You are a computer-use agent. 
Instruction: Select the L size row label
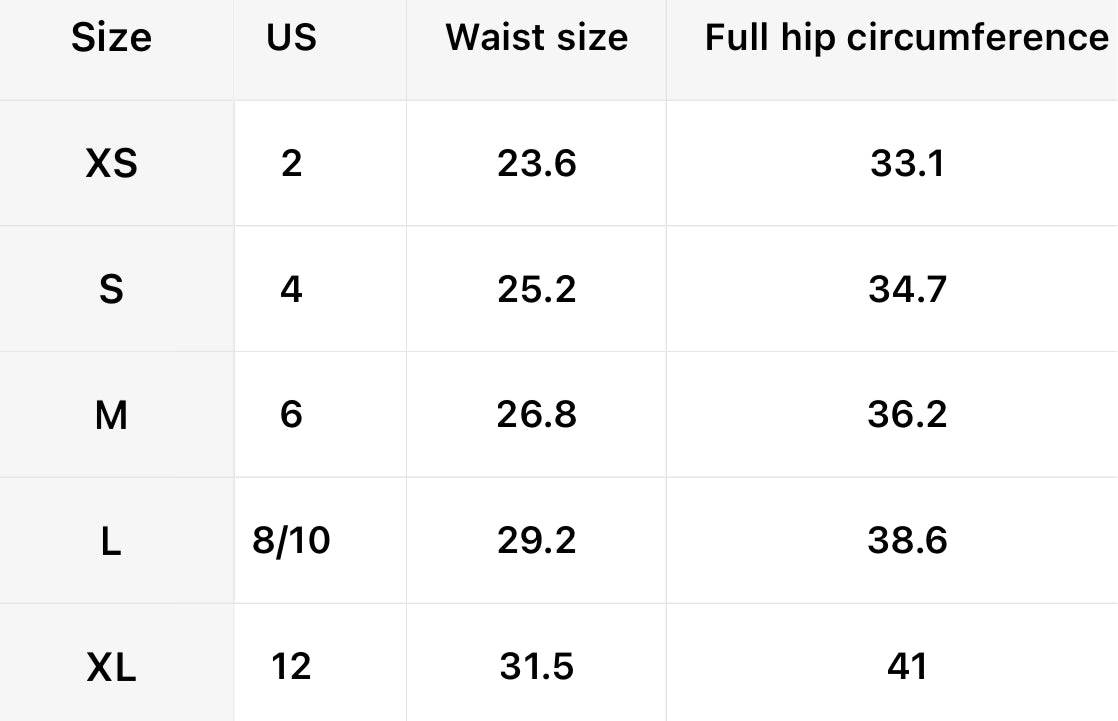point(111,540)
